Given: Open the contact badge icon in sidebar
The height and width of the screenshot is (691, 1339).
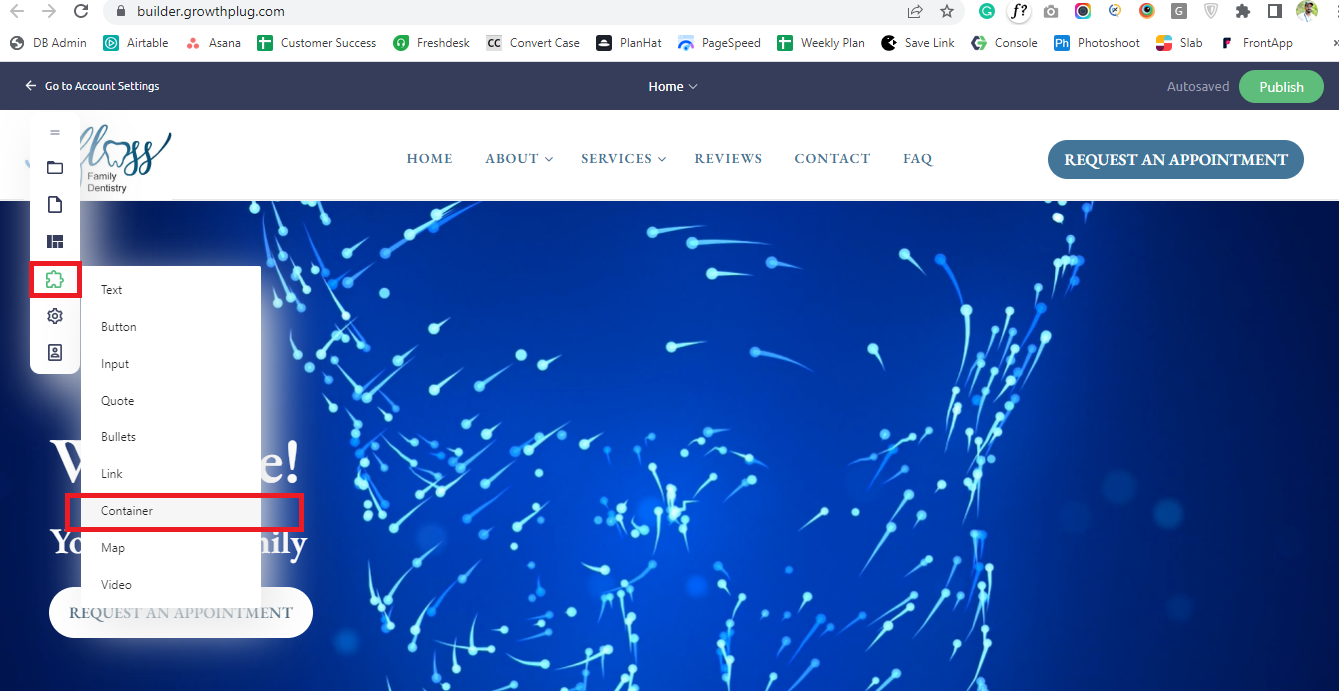Looking at the screenshot, I should [x=55, y=352].
